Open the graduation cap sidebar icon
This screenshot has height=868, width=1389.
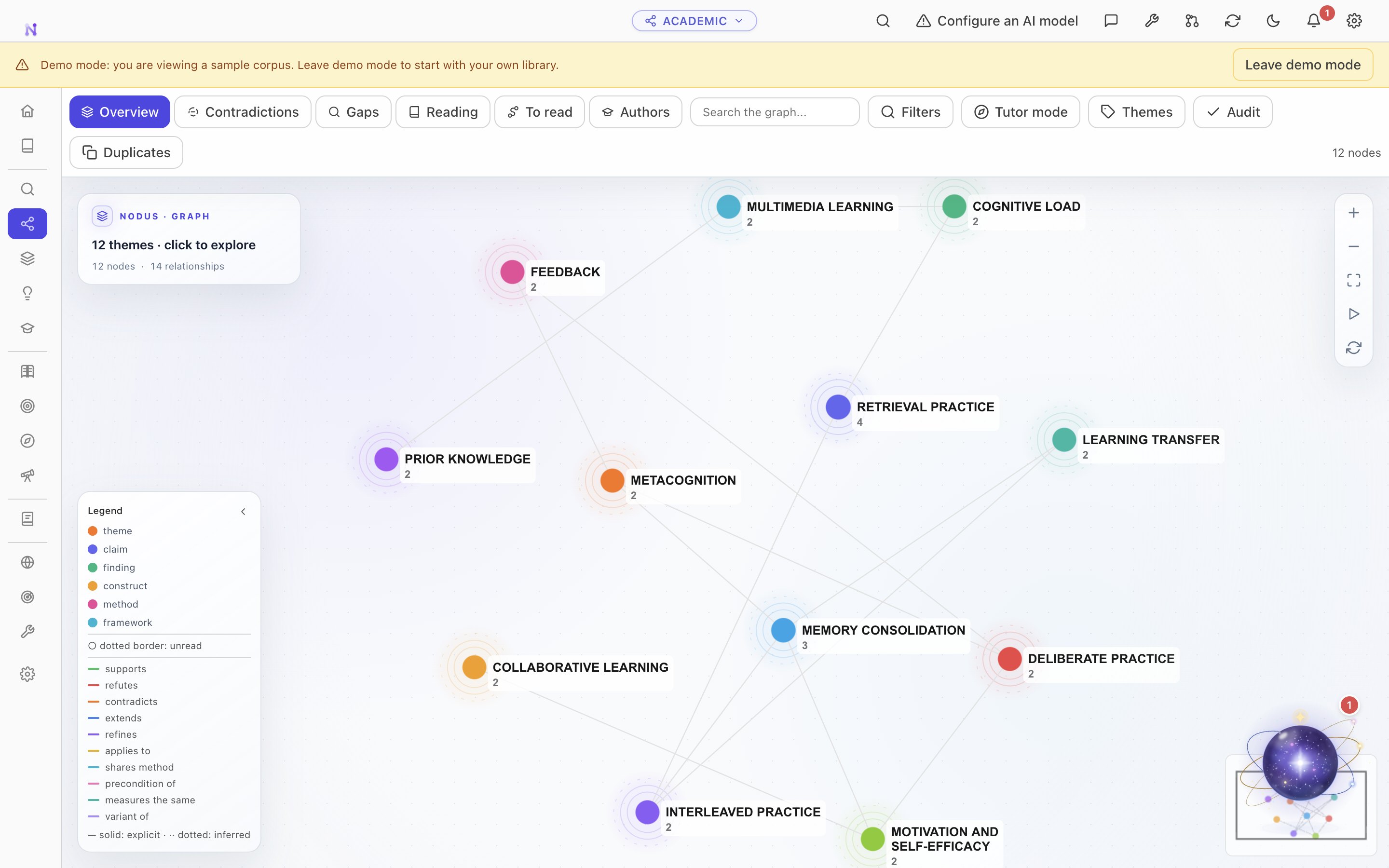point(27,328)
